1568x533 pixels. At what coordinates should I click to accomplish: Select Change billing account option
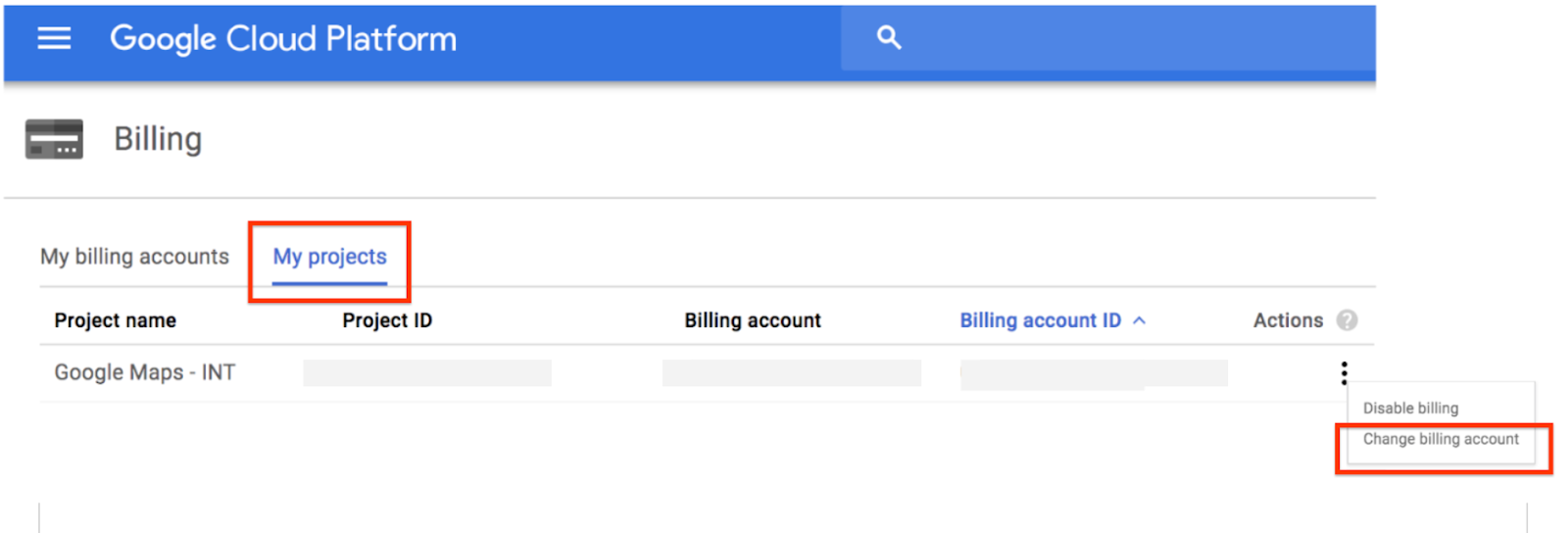(1441, 439)
